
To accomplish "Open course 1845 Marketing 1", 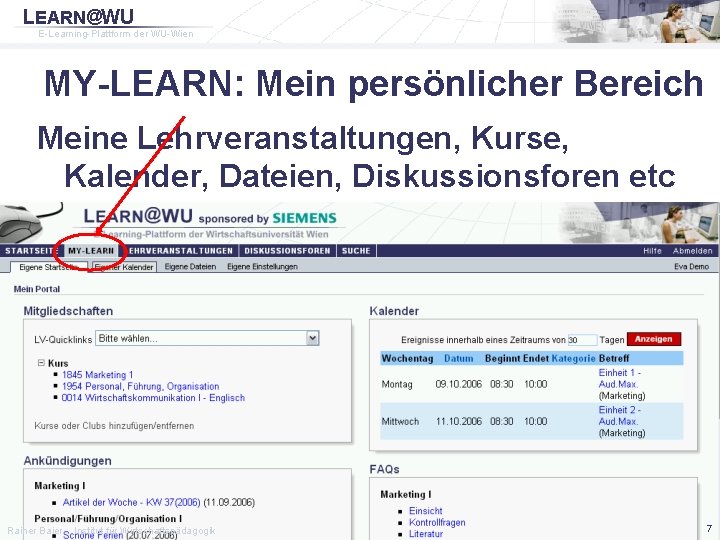I will 97,375.
